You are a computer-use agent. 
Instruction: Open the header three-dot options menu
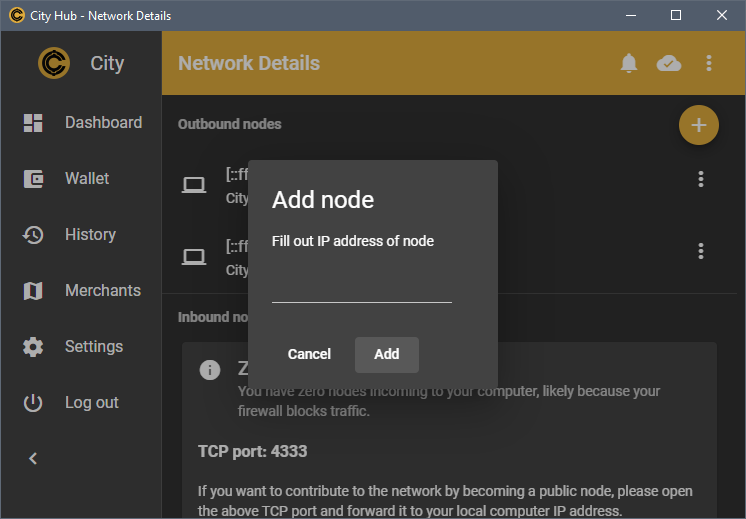[x=708, y=63]
